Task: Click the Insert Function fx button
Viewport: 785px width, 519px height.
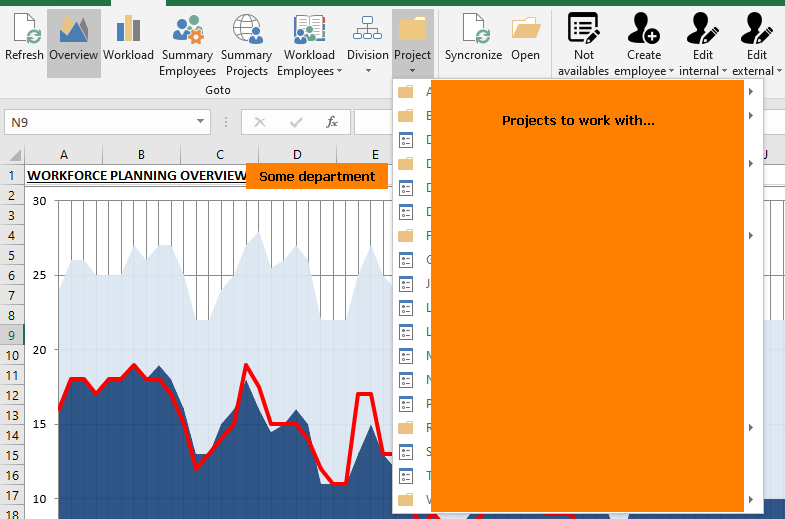Action: (x=332, y=122)
